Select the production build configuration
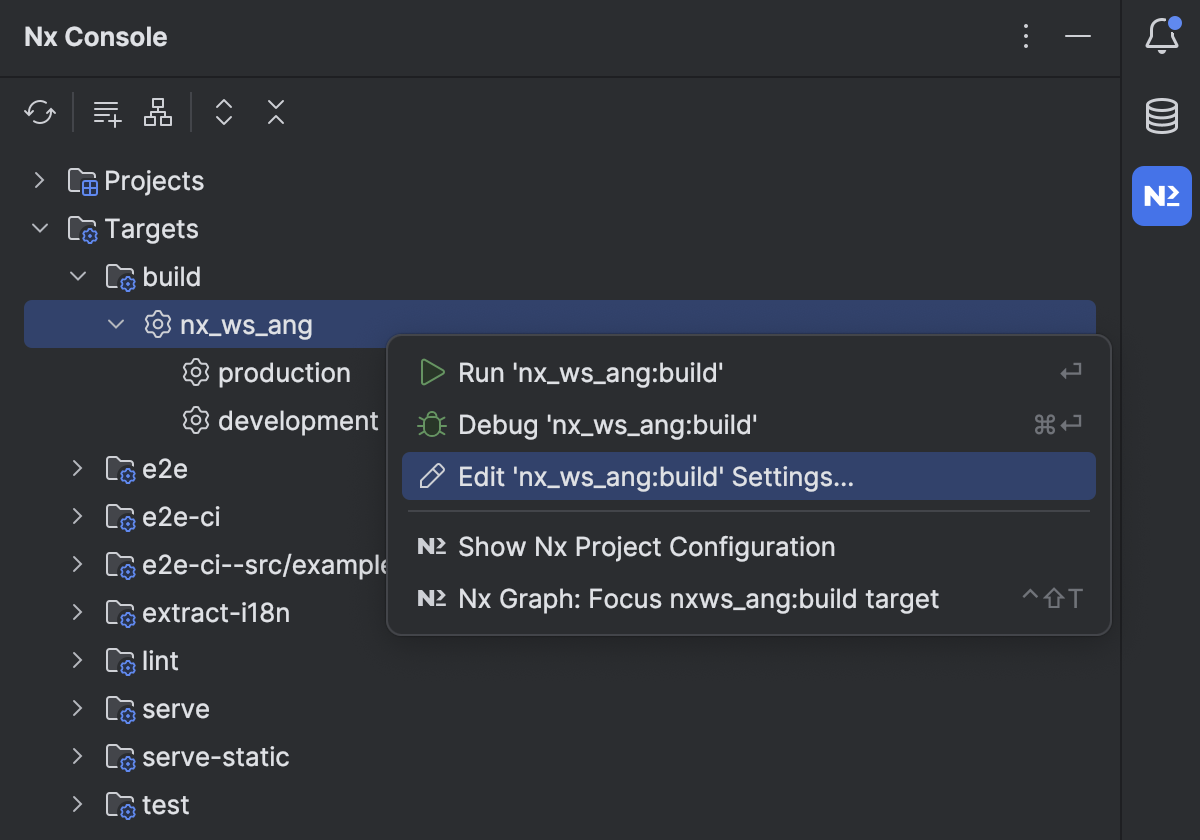The image size is (1200, 840). [284, 372]
